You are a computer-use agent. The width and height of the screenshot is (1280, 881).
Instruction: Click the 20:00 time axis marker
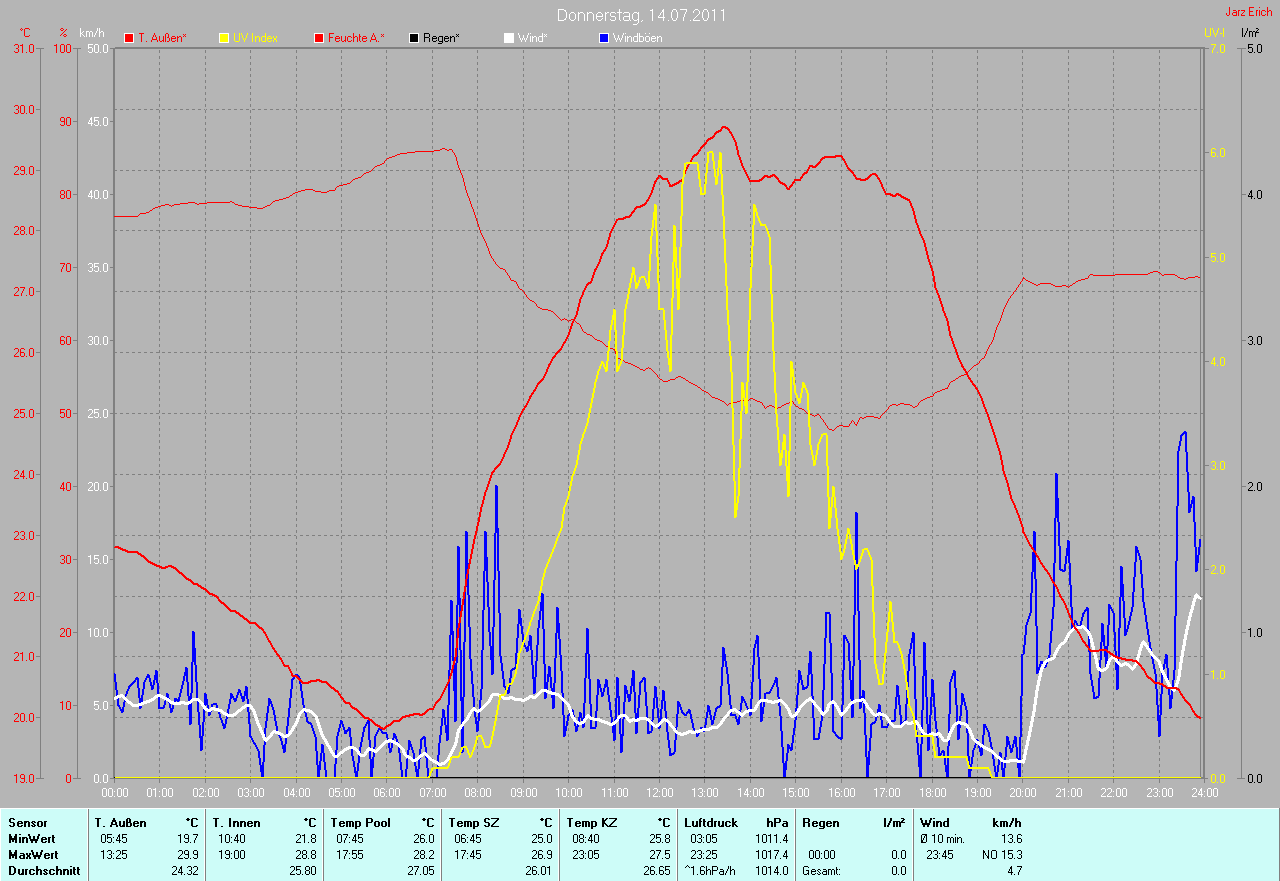(x=1022, y=793)
